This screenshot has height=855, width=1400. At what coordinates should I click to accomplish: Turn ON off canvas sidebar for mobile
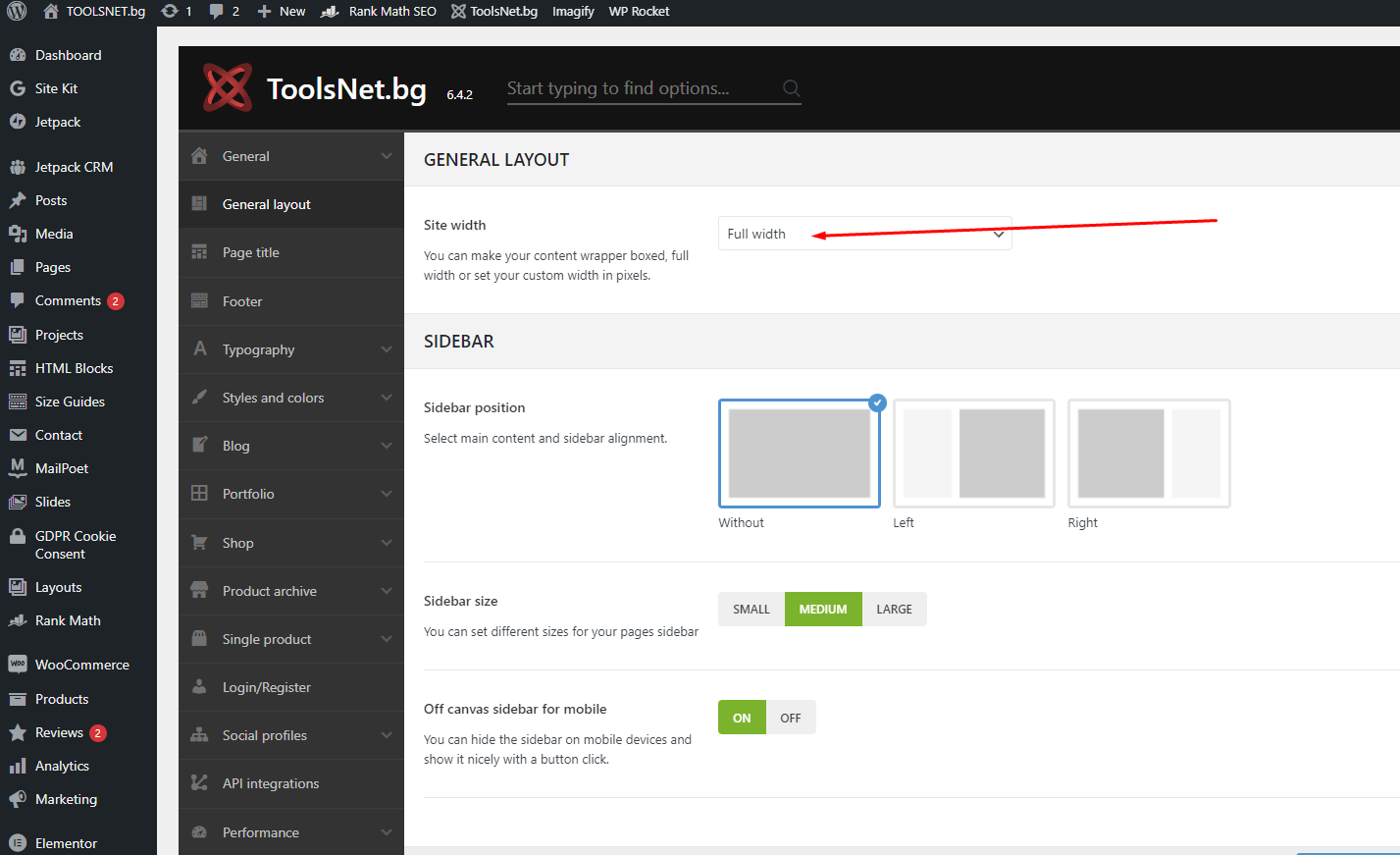point(742,718)
